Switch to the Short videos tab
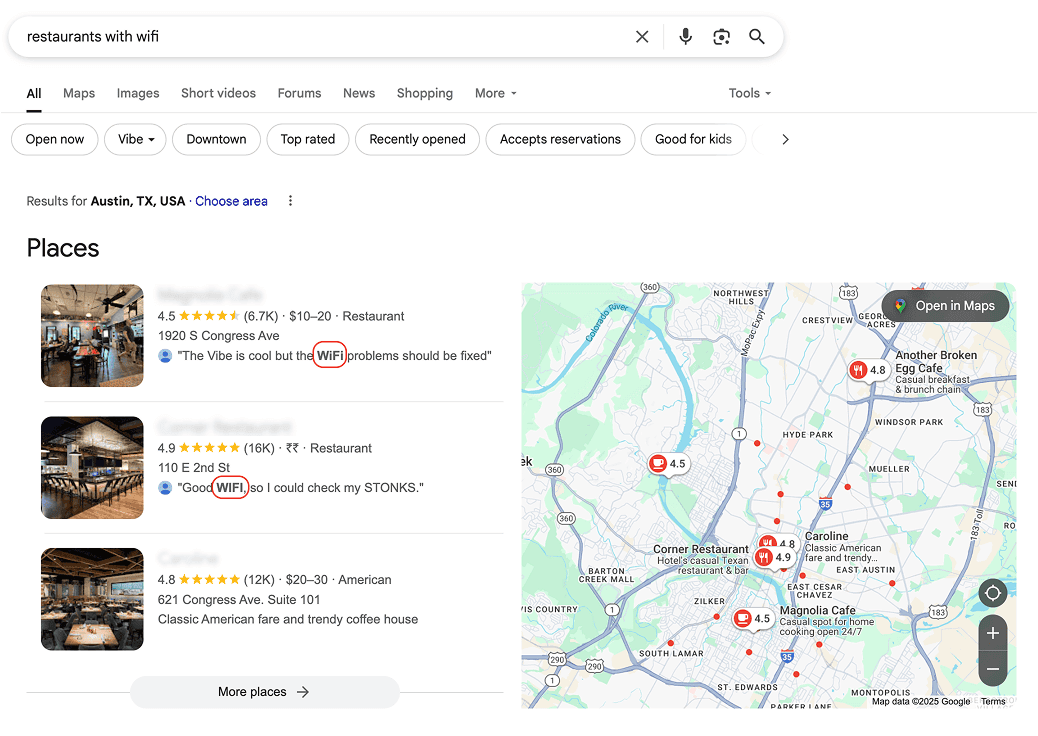1038x736 pixels. coord(218,93)
